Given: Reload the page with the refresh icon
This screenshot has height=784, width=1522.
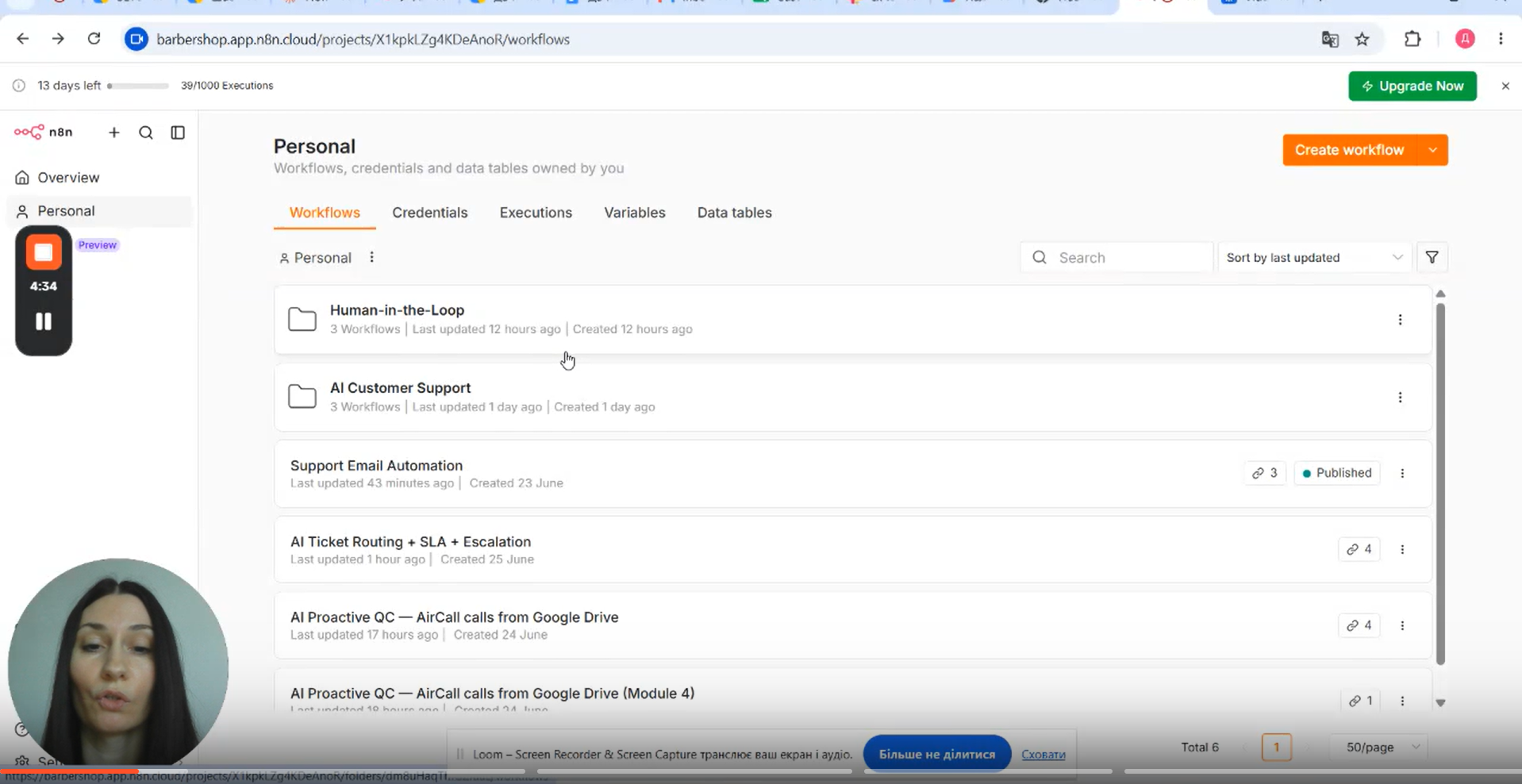Looking at the screenshot, I should (94, 39).
